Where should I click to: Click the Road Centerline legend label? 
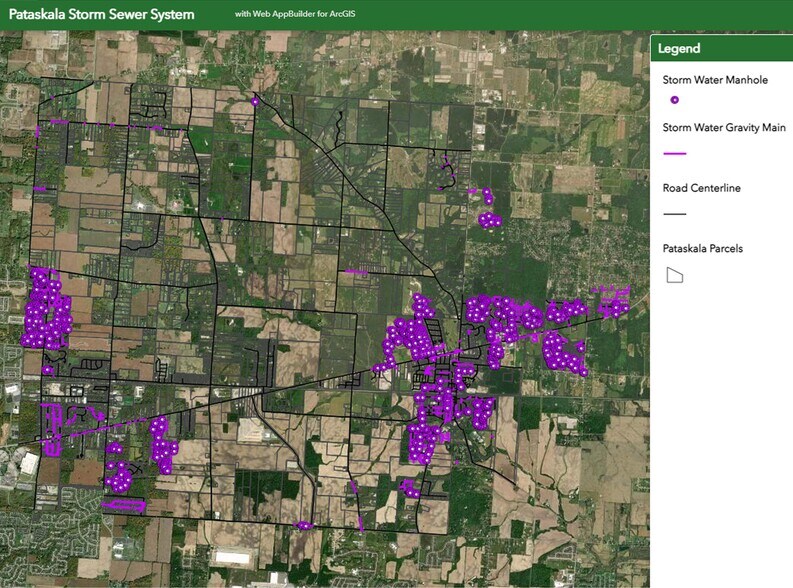[x=701, y=188]
